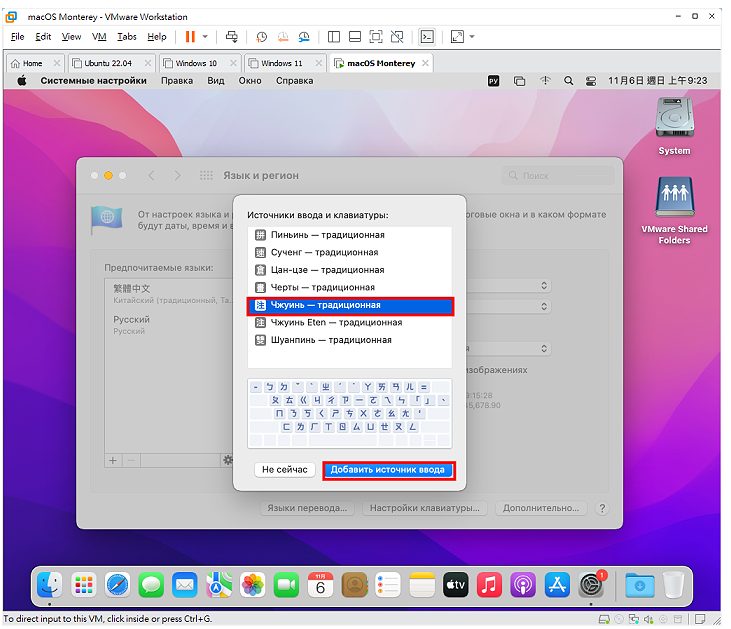Open Control Center in the menu bar
The image size is (731, 629).
(591, 81)
